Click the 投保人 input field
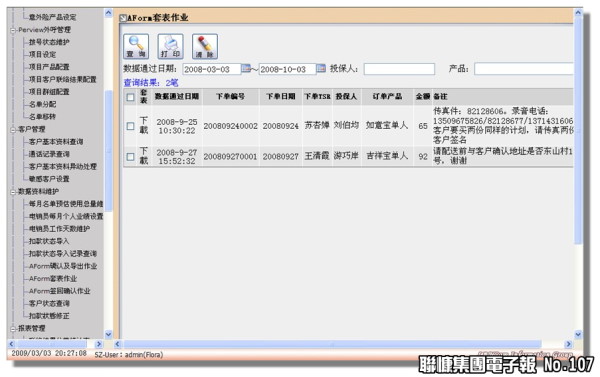 (x=399, y=69)
